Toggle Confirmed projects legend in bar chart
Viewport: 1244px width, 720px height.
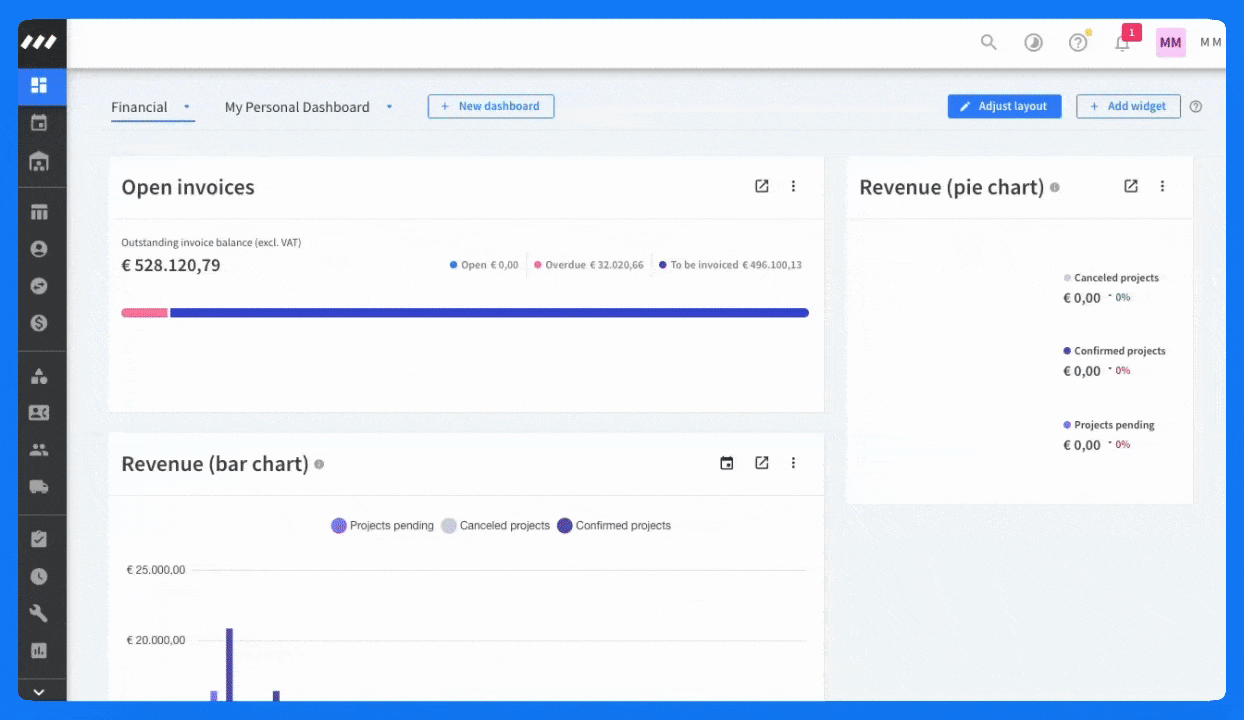click(614, 525)
